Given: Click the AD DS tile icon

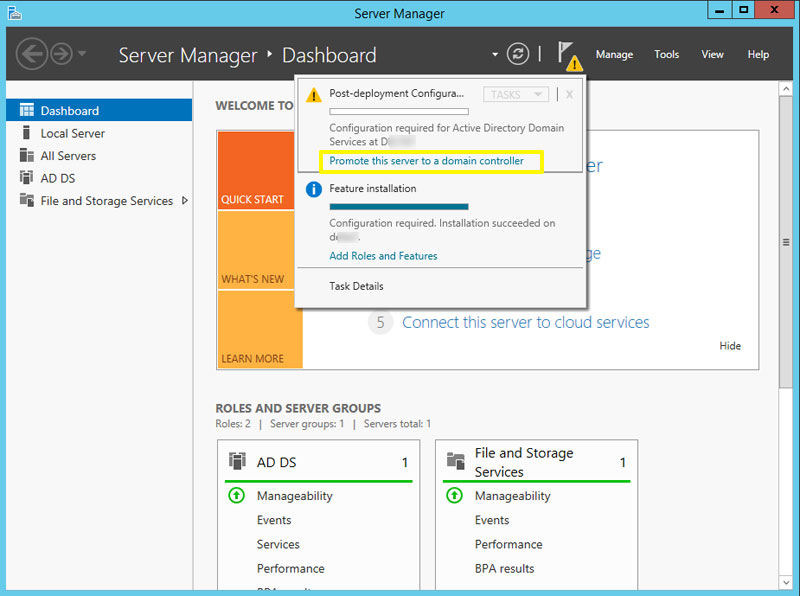Looking at the screenshot, I should click(237, 461).
